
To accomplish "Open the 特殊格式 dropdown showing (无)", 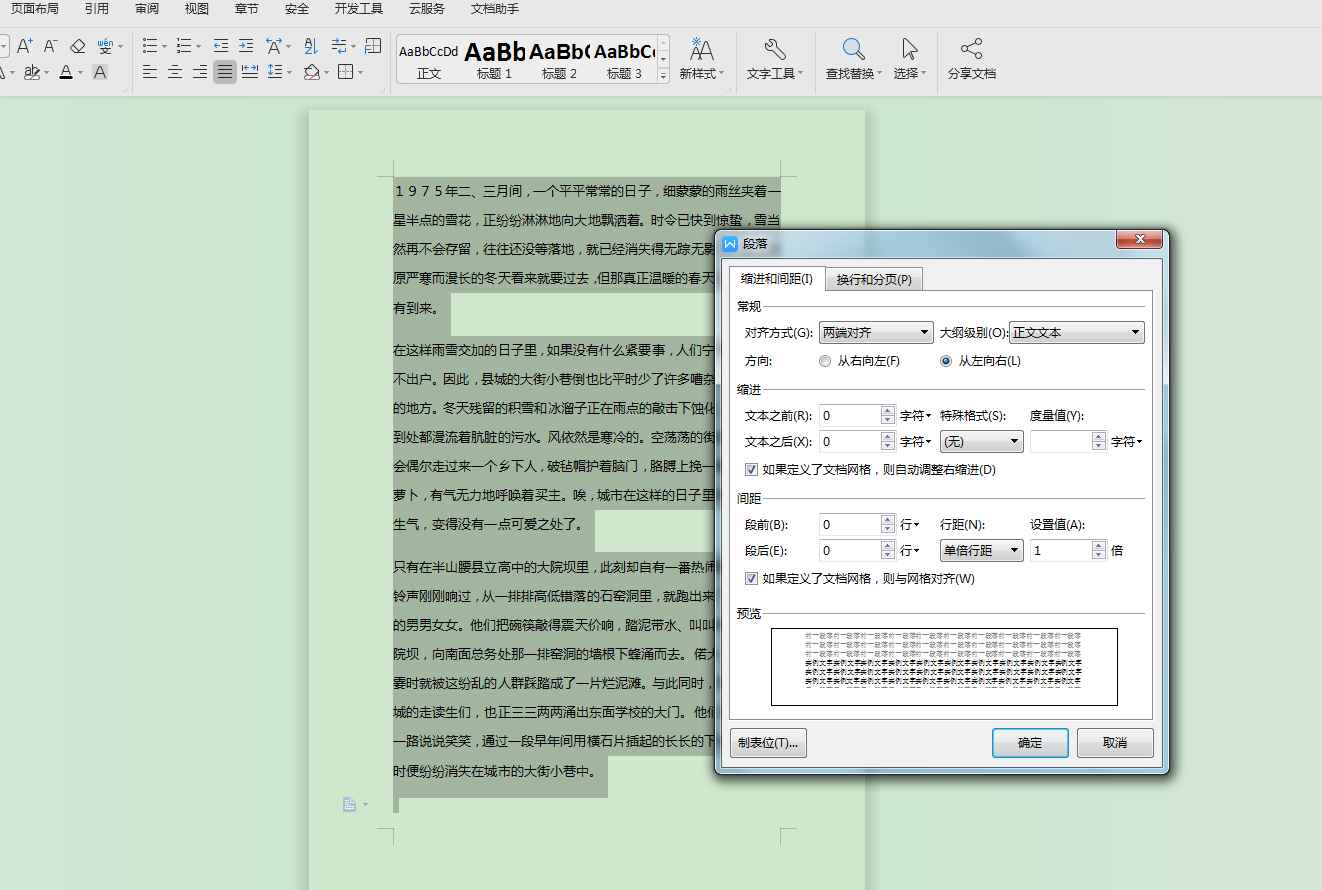I will 981,441.
